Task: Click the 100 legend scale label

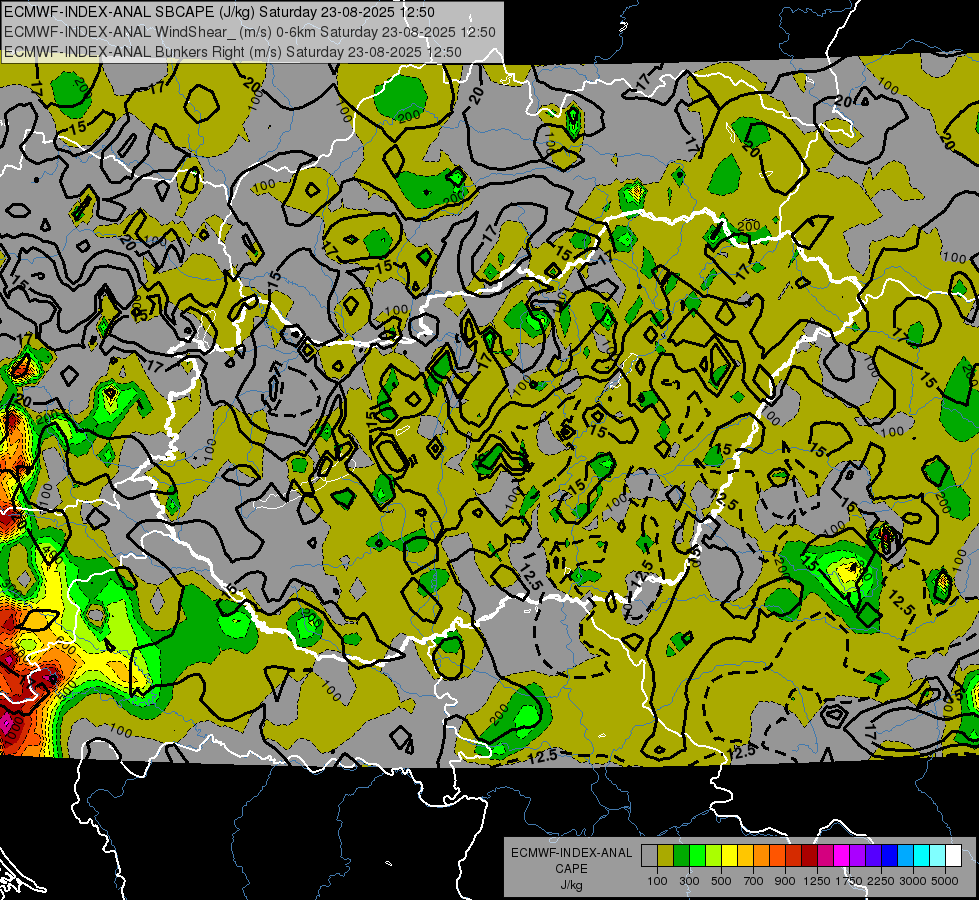Action: point(657,881)
